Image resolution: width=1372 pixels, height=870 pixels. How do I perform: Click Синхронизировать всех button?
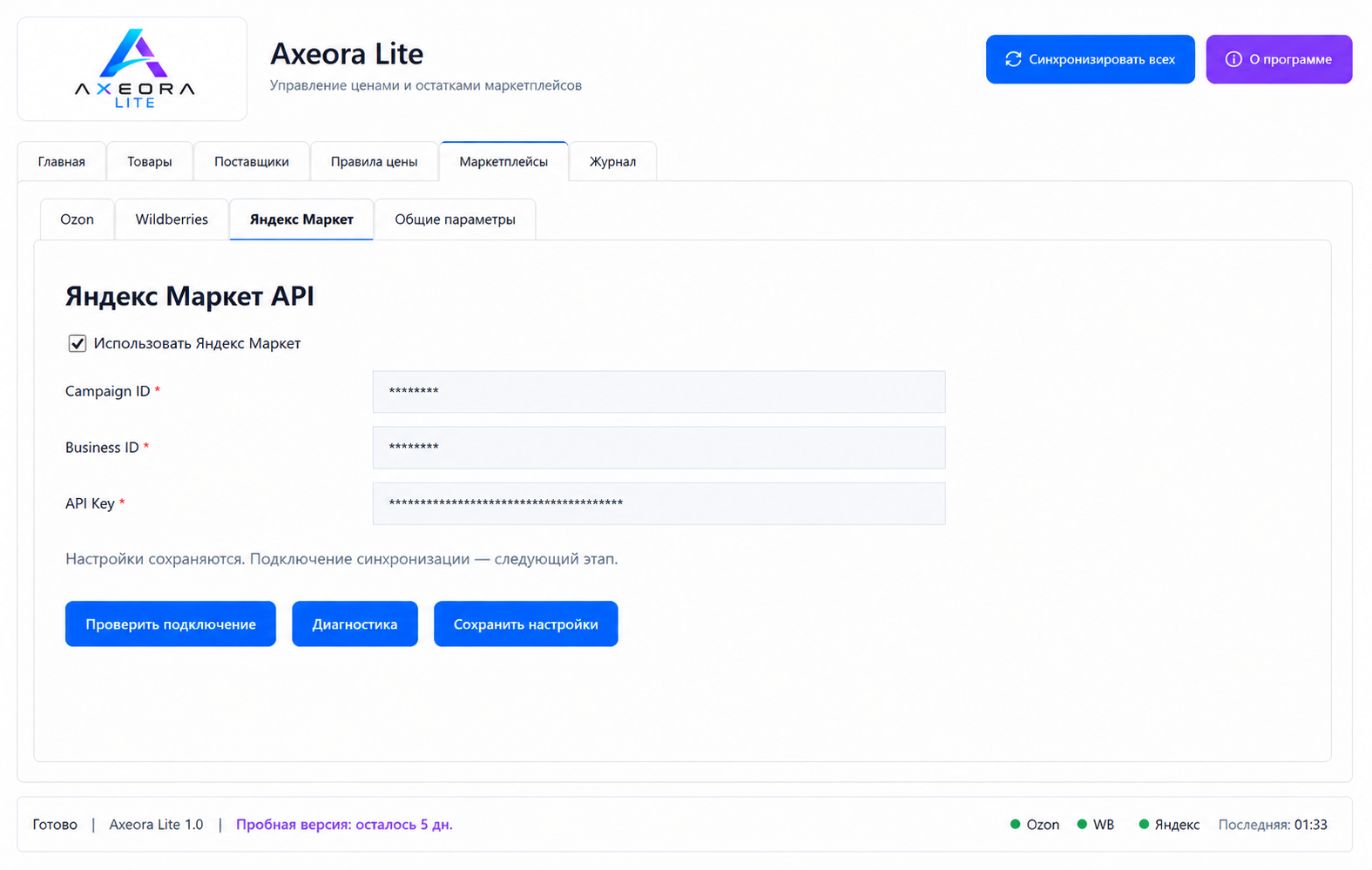(1091, 59)
